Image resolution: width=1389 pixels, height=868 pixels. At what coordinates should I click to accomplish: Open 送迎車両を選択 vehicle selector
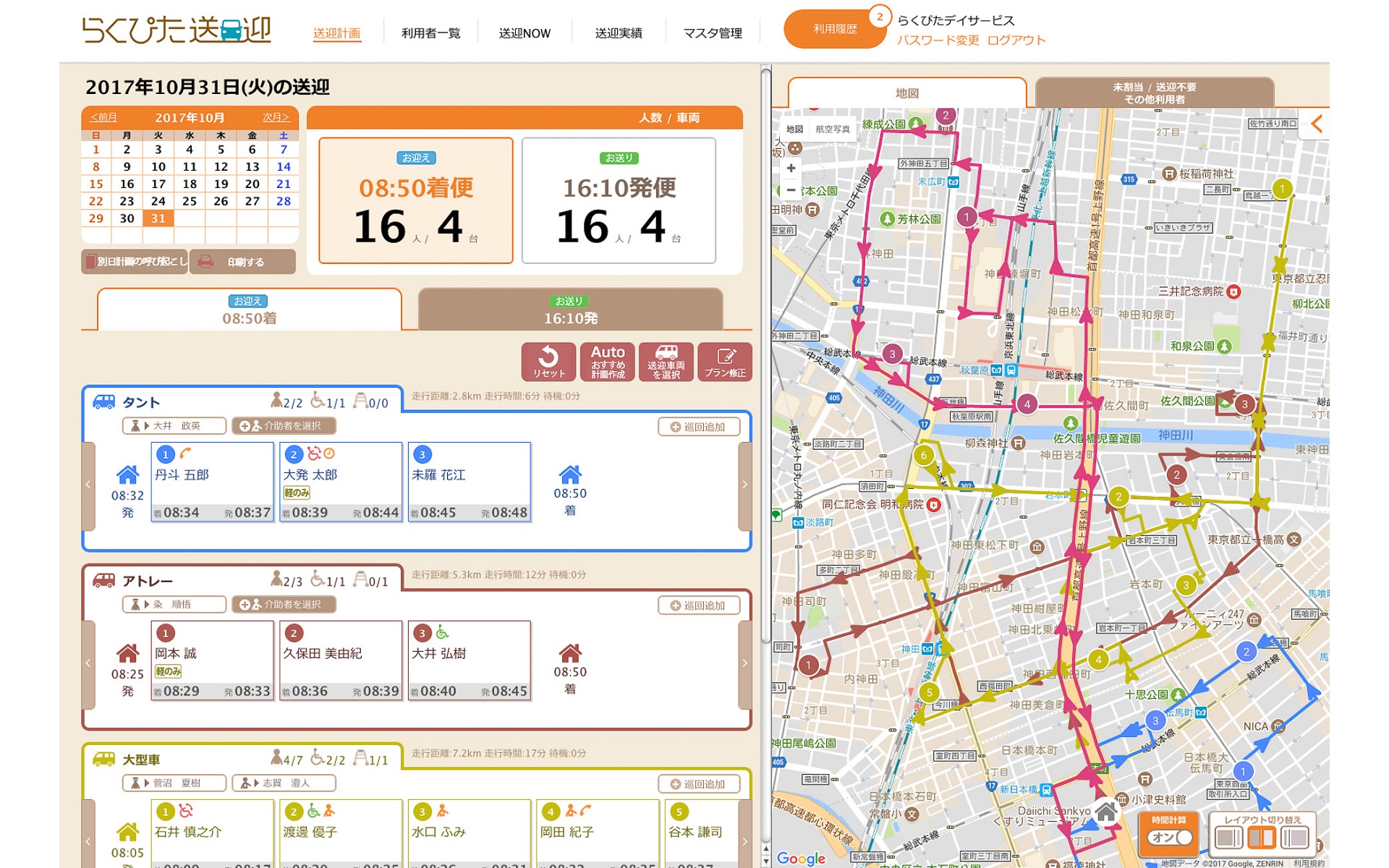[x=666, y=361]
